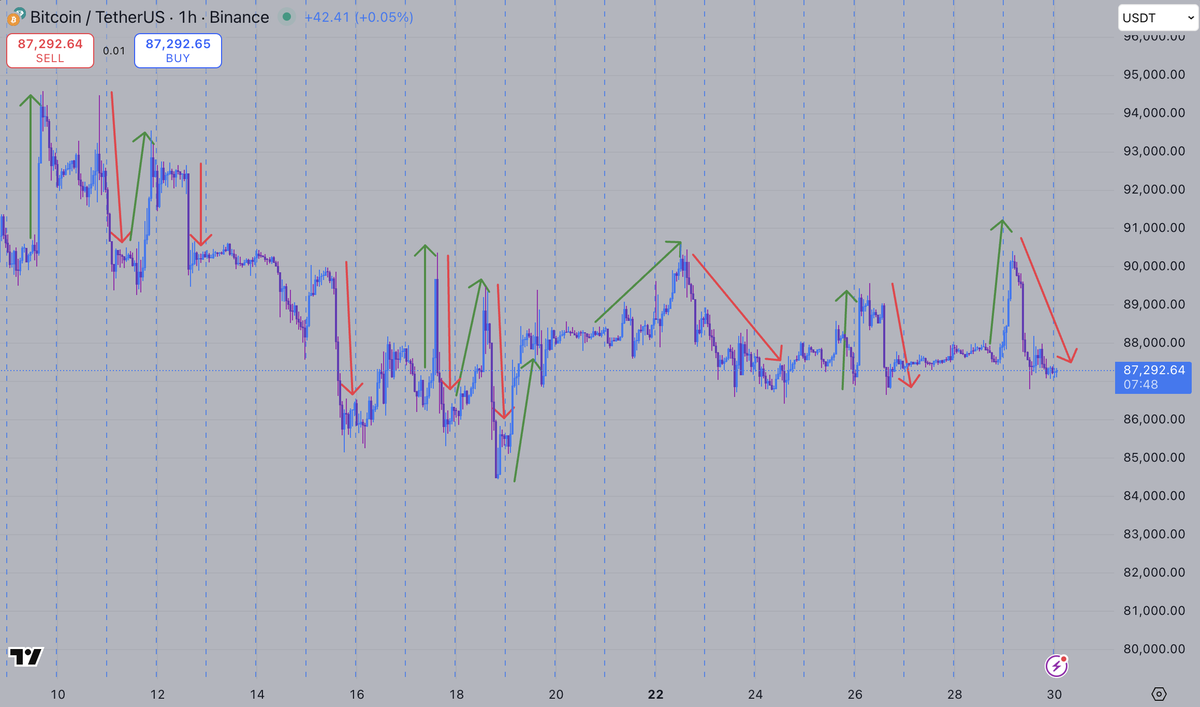
Task: Click date label 24 on time axis
Action: click(755, 694)
